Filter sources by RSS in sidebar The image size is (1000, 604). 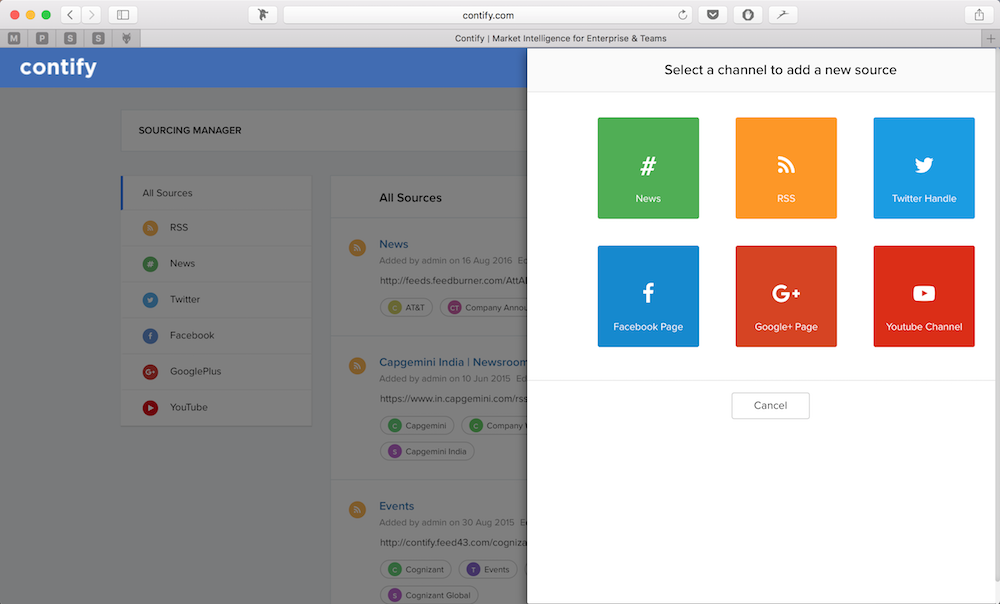pos(179,228)
